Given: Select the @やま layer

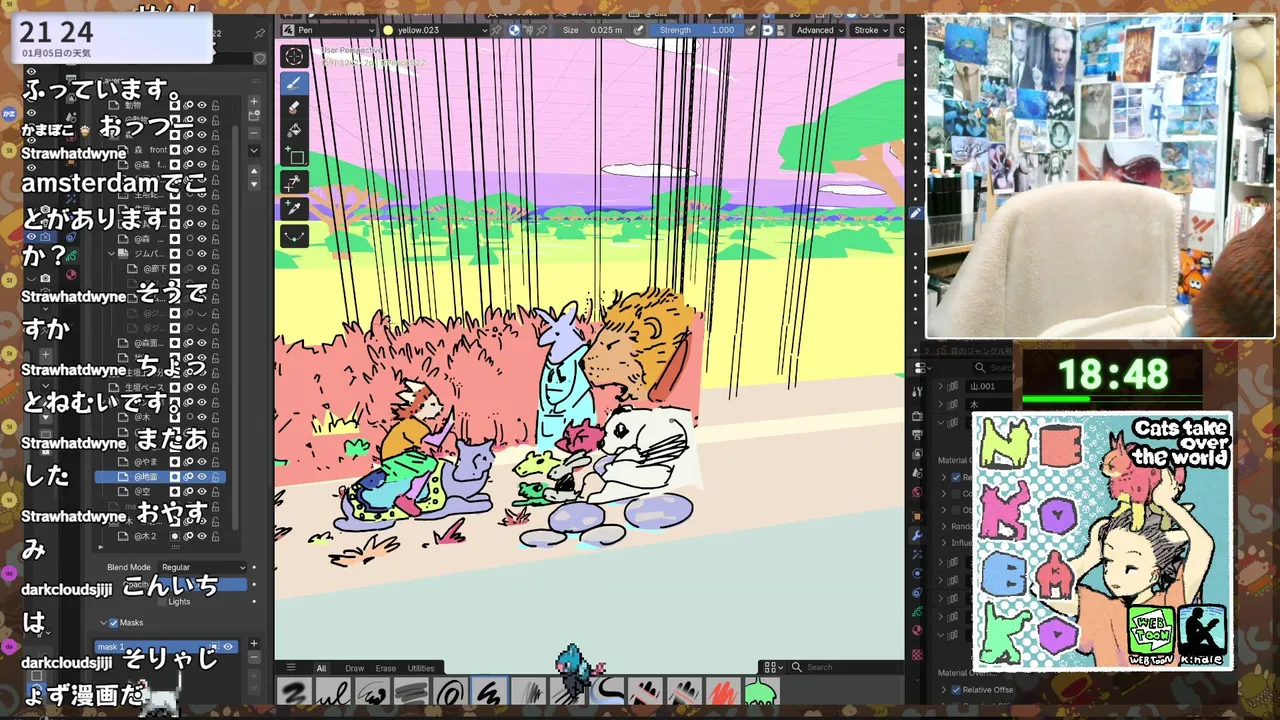Looking at the screenshot, I should pos(160,462).
